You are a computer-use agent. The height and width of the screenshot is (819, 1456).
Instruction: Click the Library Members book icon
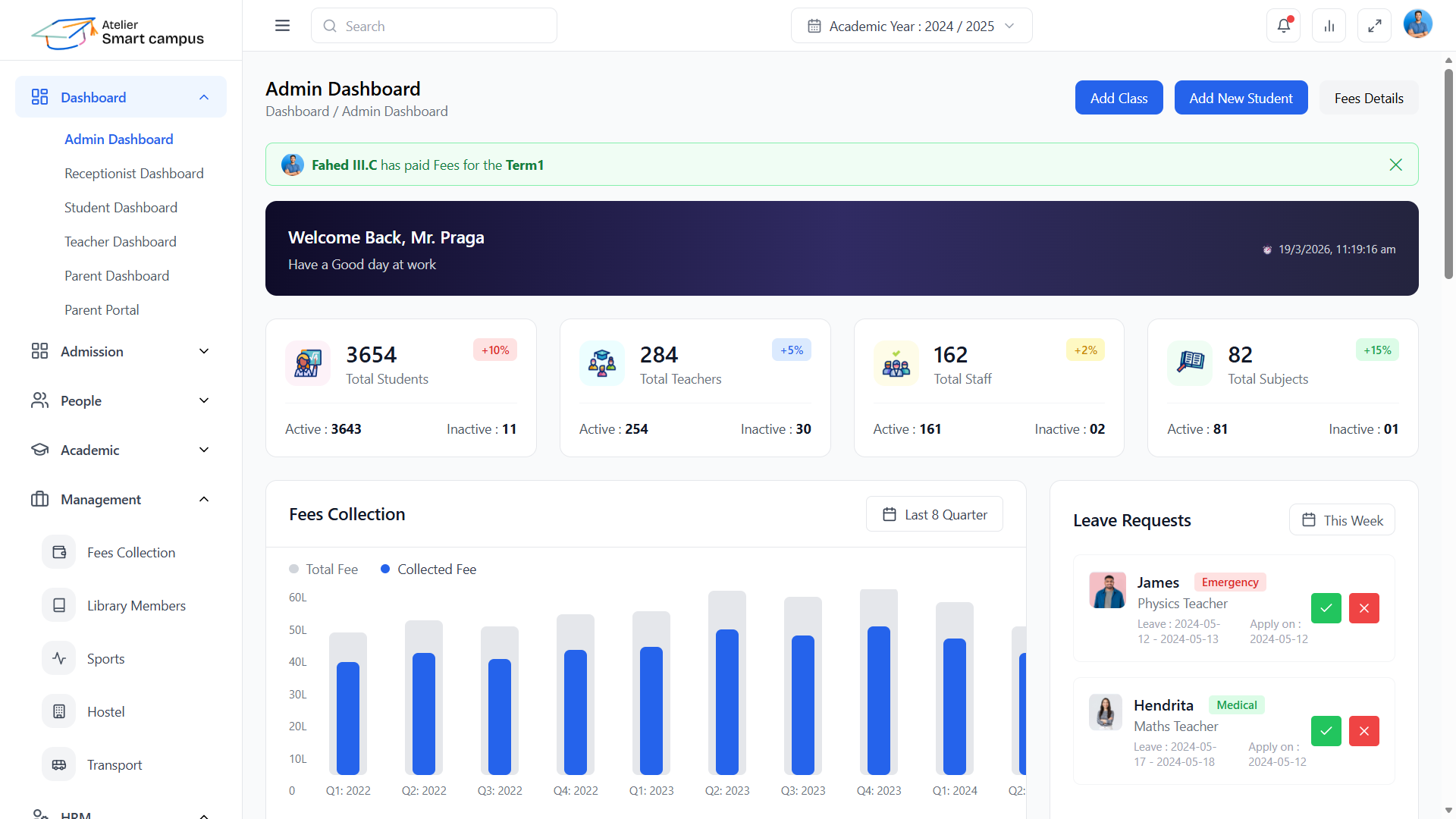click(59, 605)
